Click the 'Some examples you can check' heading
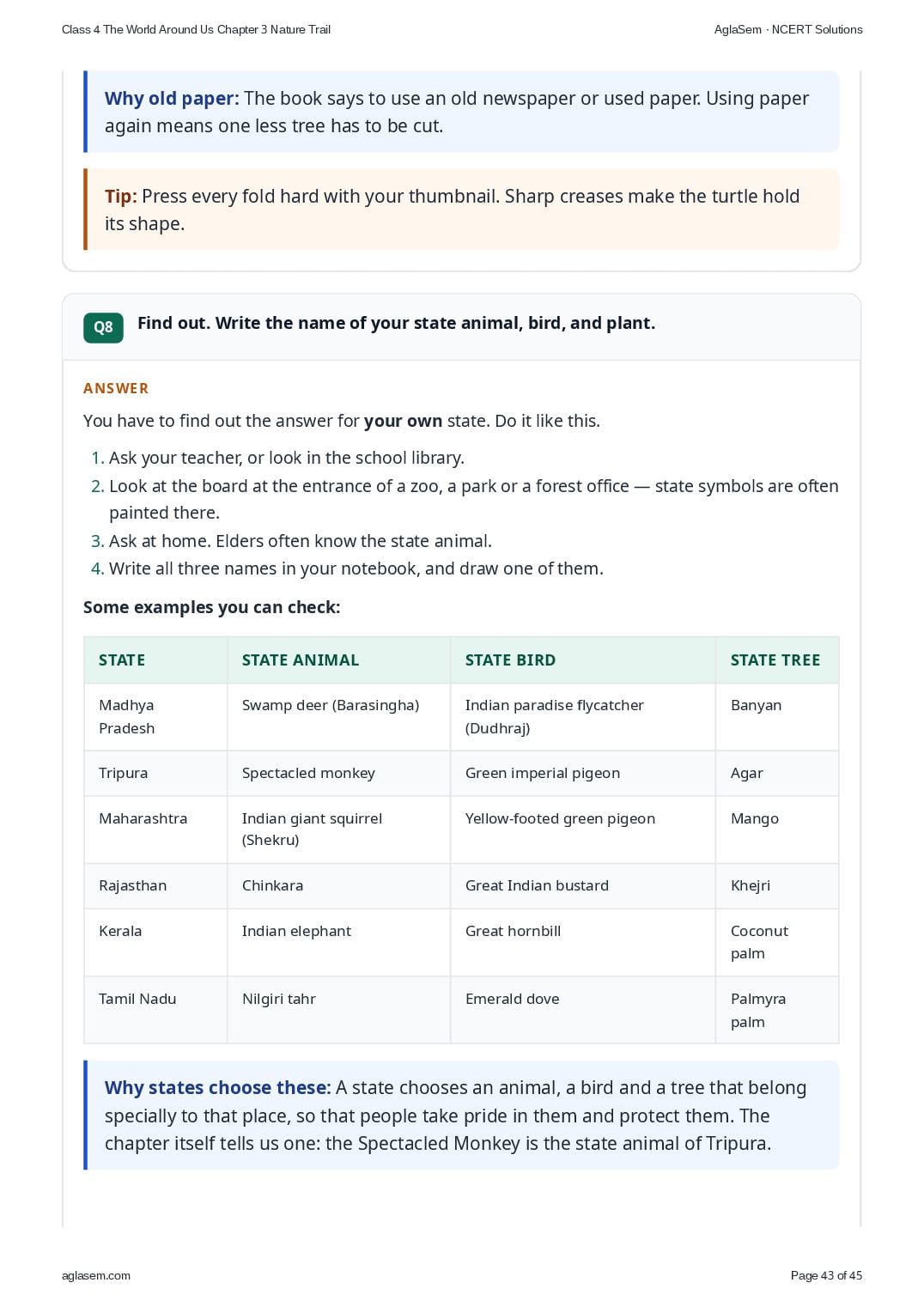 click(x=212, y=607)
